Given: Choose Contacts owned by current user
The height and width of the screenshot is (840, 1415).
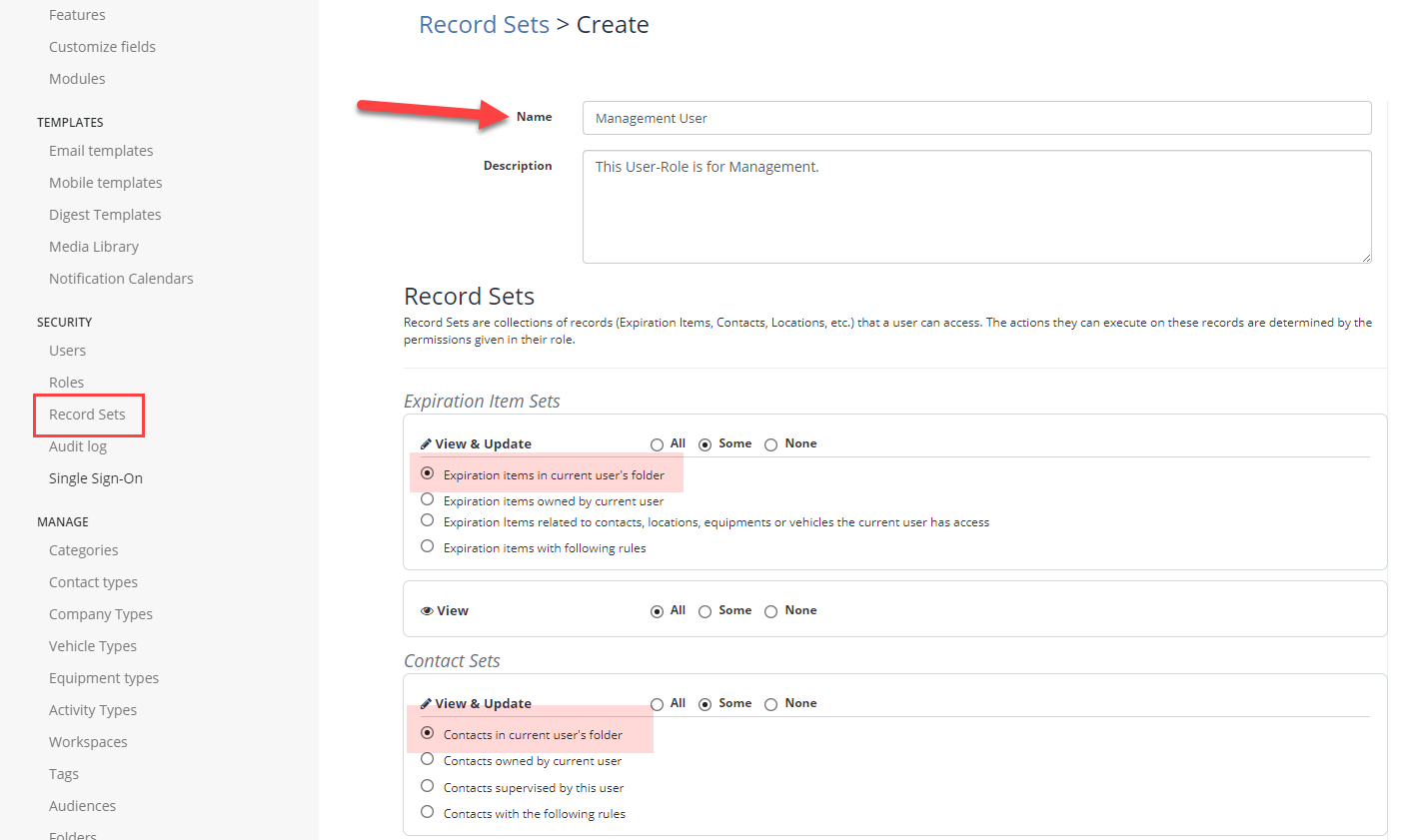Looking at the screenshot, I should [427, 759].
